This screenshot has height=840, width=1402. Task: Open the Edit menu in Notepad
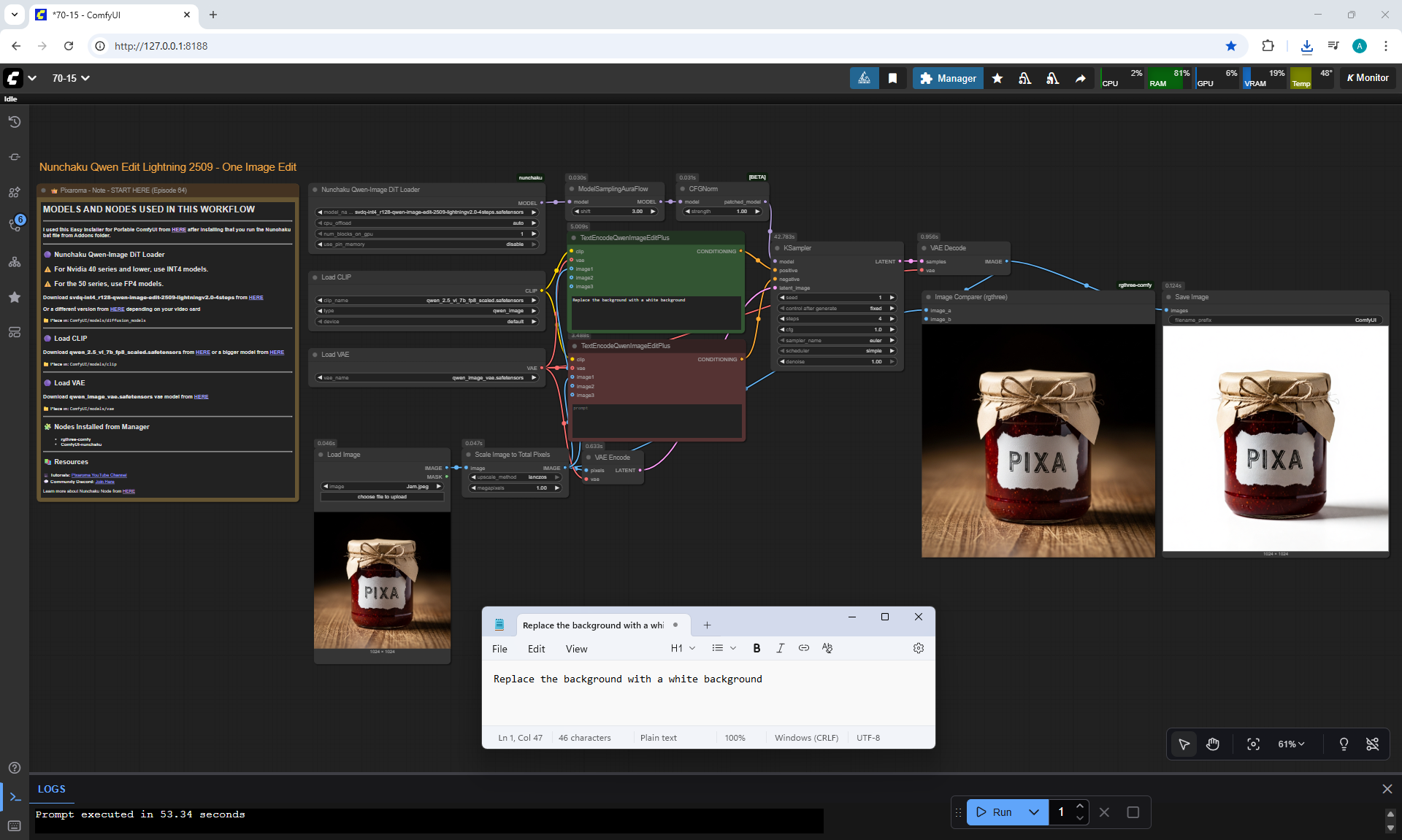click(536, 649)
